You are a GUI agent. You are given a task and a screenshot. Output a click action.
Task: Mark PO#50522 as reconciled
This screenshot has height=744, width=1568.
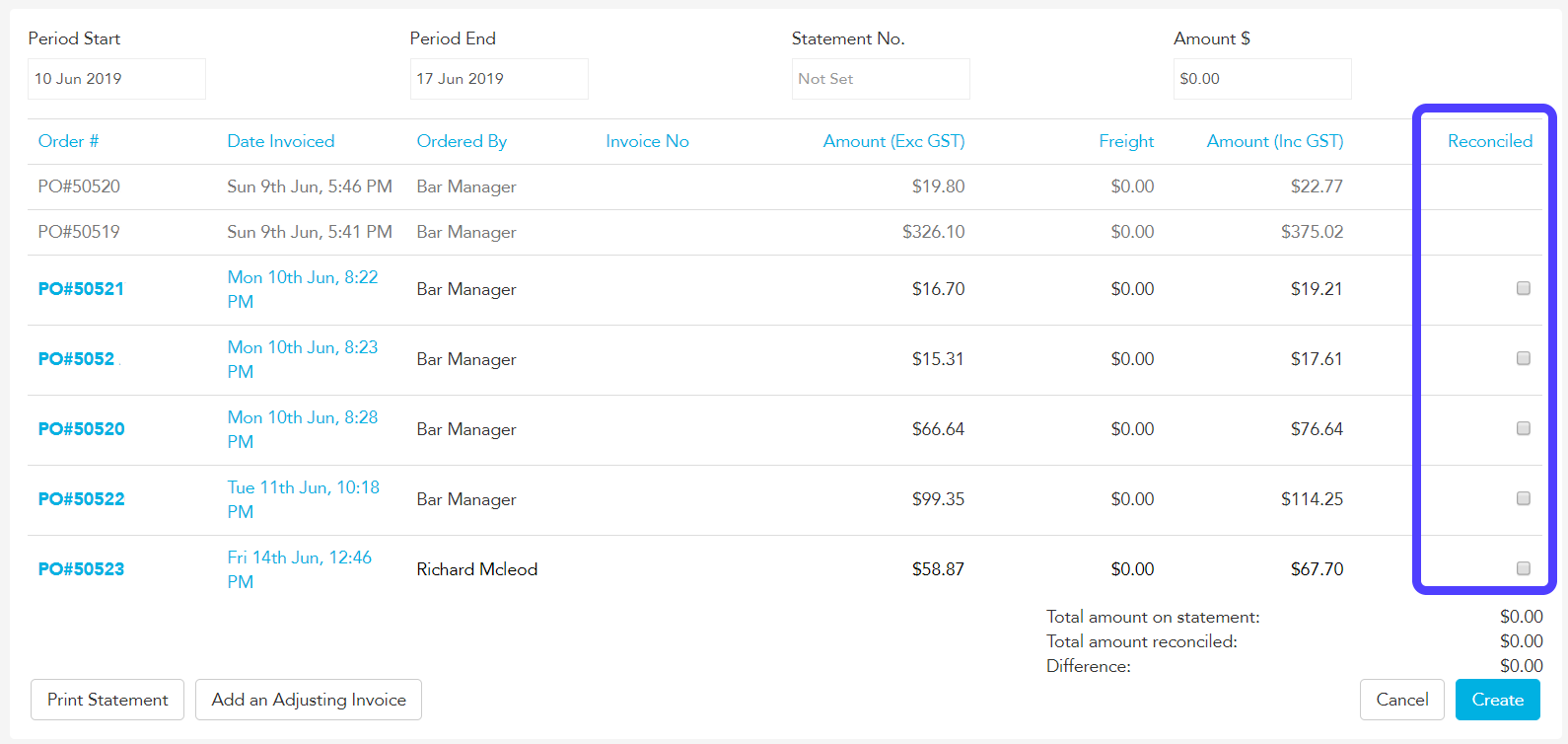coord(1523,498)
